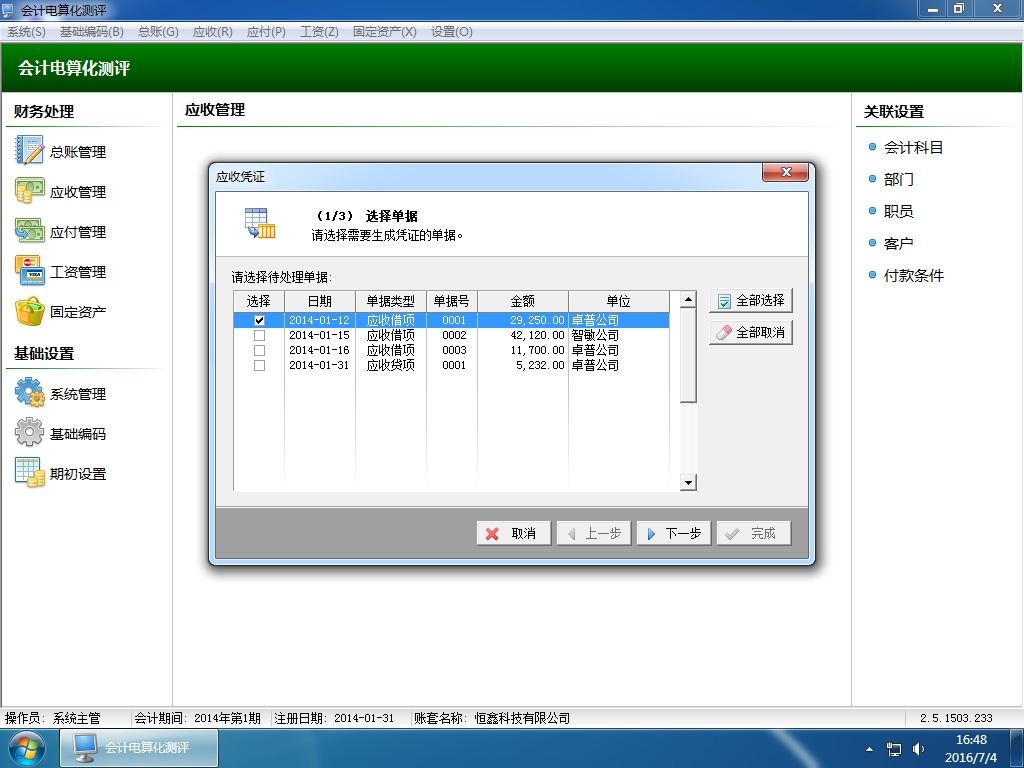Image resolution: width=1024 pixels, height=768 pixels.
Task: Open the 期初设置 table icon
Action: [x=29, y=472]
